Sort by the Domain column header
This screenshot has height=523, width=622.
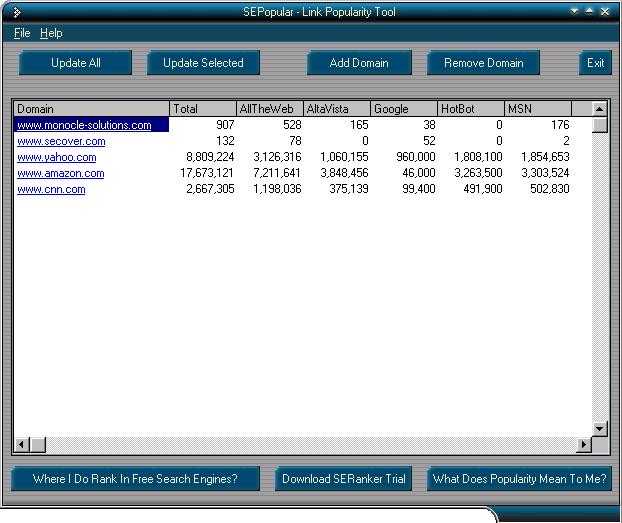click(92, 109)
